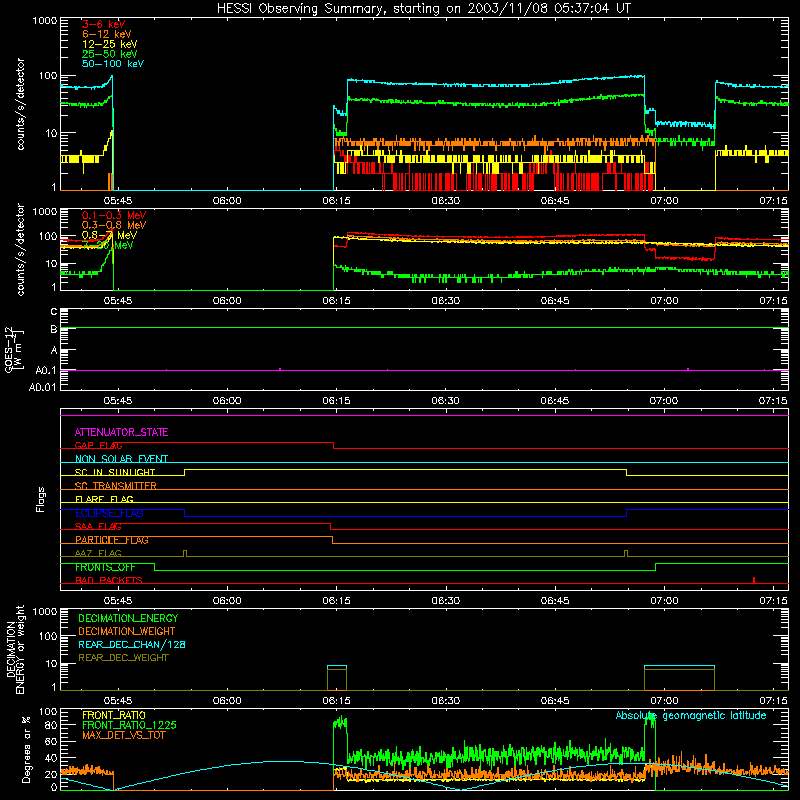
Task: Select the NON_SOLAR_EVENT flag label
Action: [121, 459]
